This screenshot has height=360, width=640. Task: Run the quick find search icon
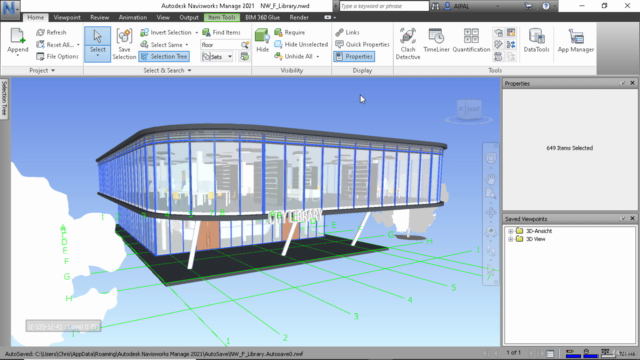pyautogui.click(x=244, y=44)
